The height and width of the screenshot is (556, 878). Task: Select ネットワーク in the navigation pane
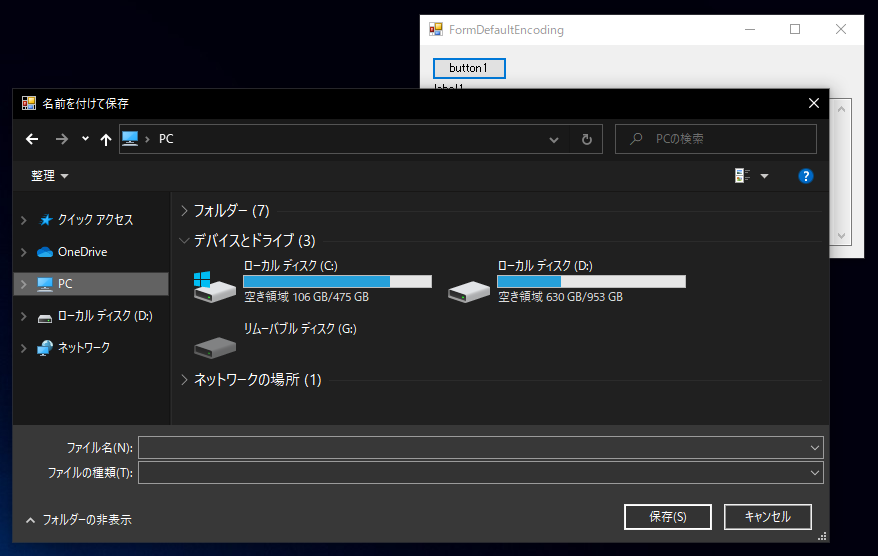tap(83, 348)
